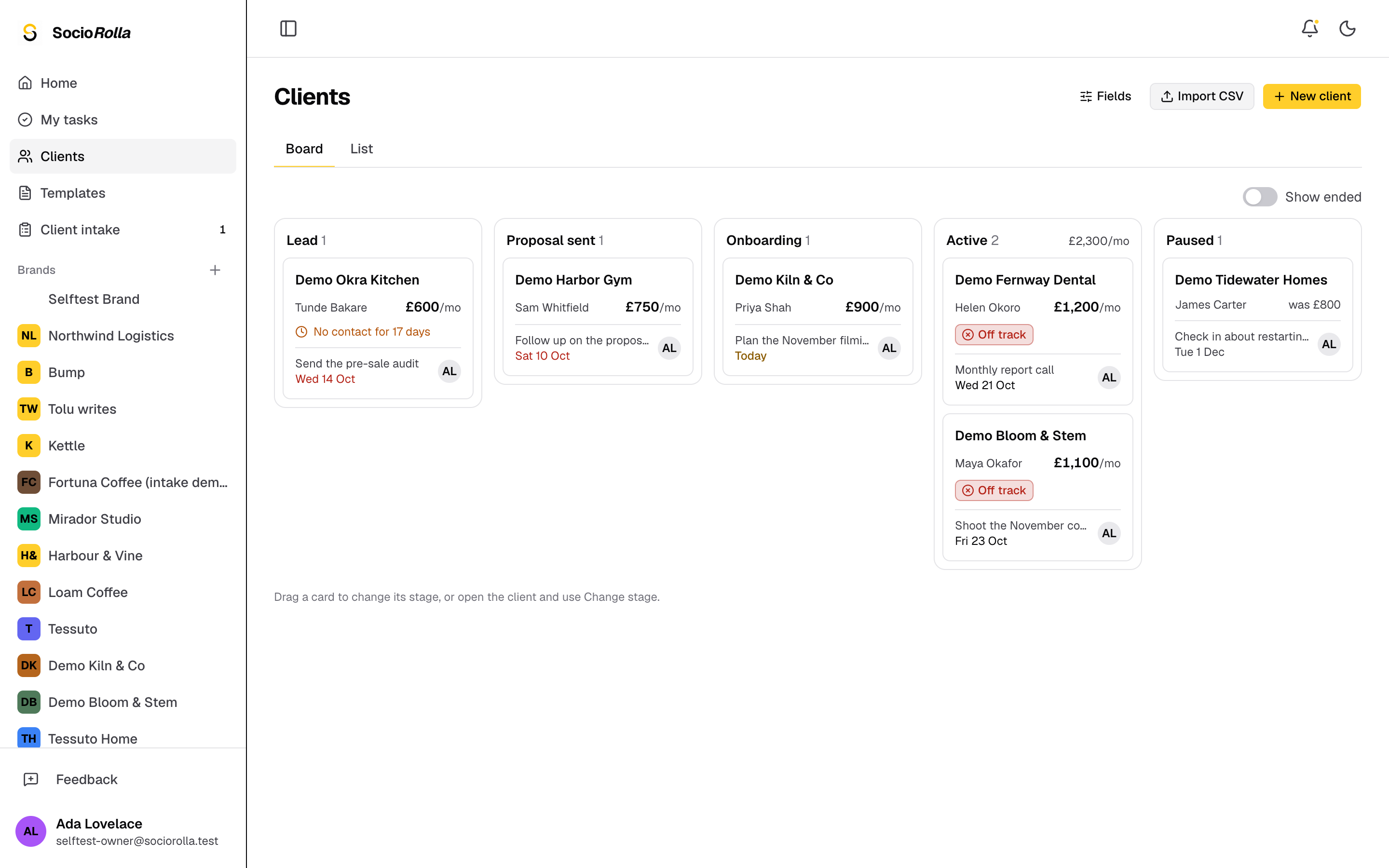Viewport: 1389px width, 868px height.
Task: Open Loam Coffee brand avatar
Action: (29, 593)
